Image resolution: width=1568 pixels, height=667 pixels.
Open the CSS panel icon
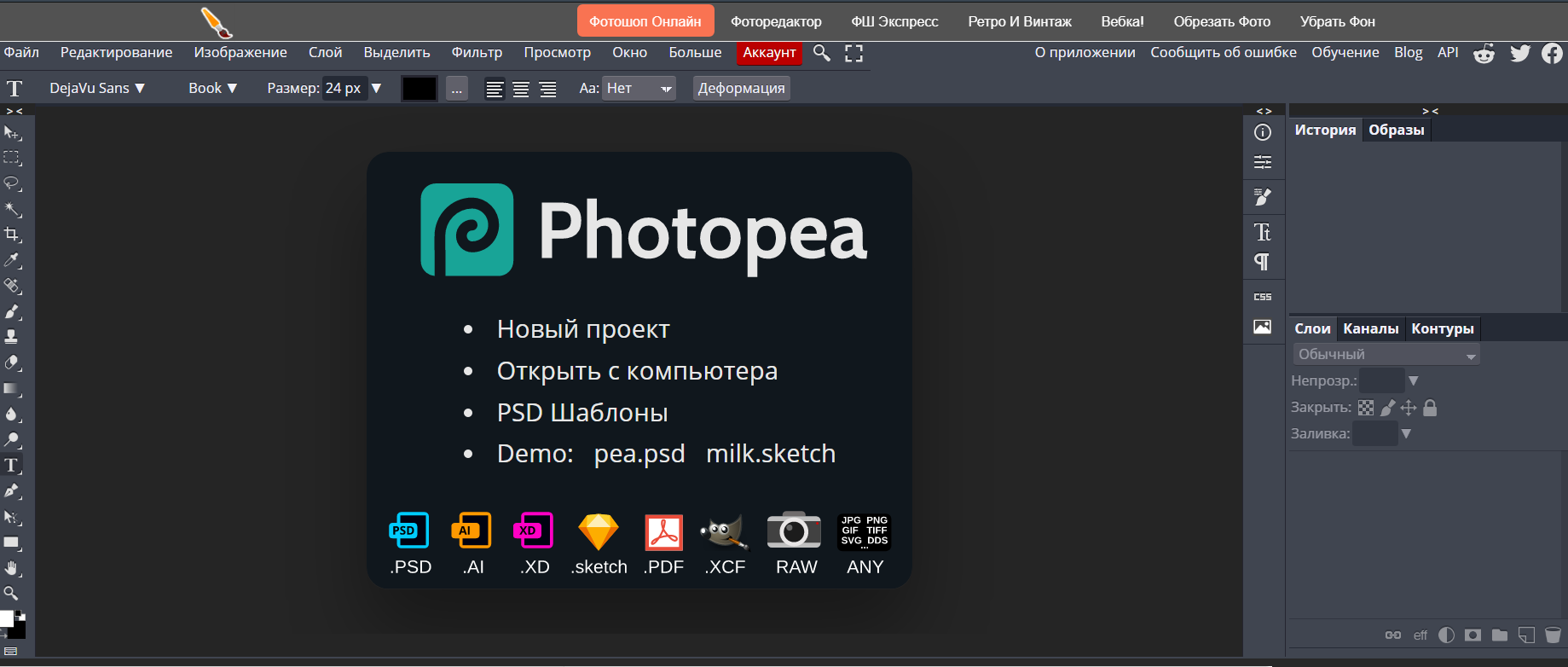click(x=1263, y=297)
